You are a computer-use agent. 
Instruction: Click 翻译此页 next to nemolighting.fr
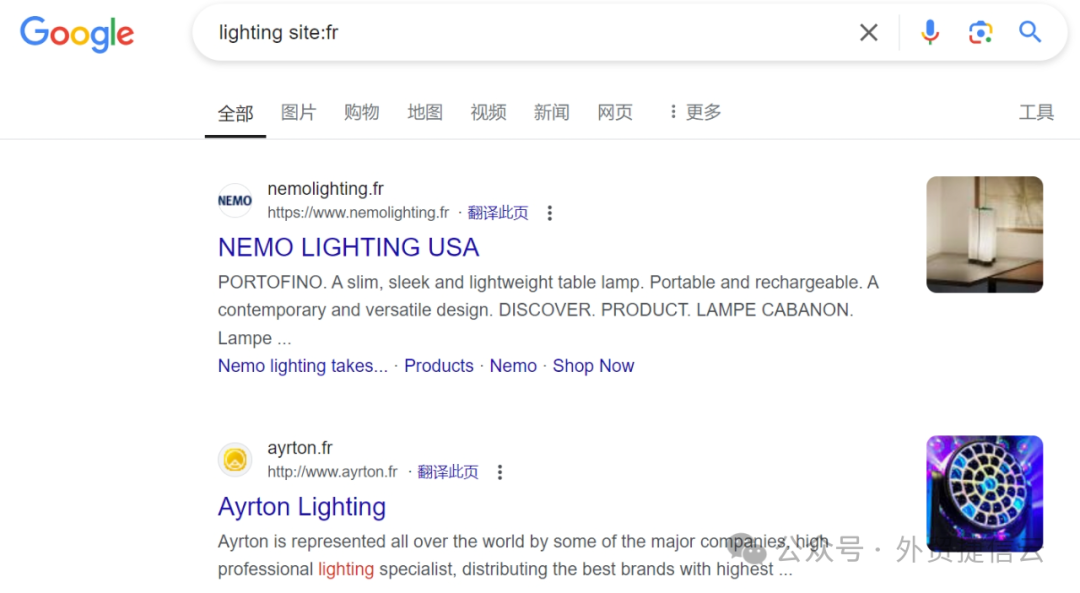[x=498, y=213]
